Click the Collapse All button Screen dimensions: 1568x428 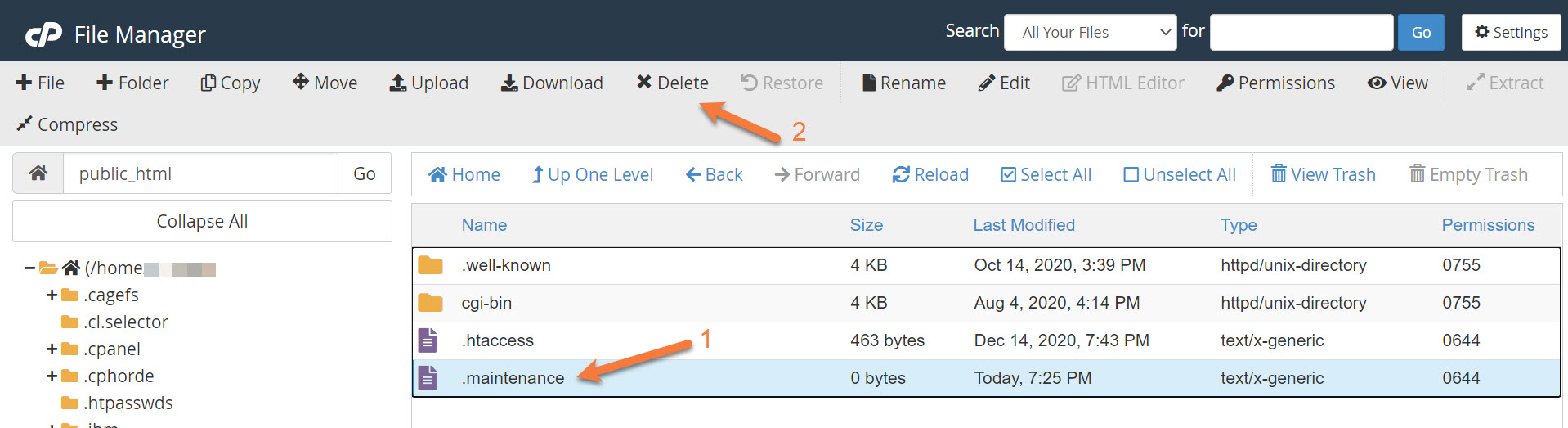[202, 222]
